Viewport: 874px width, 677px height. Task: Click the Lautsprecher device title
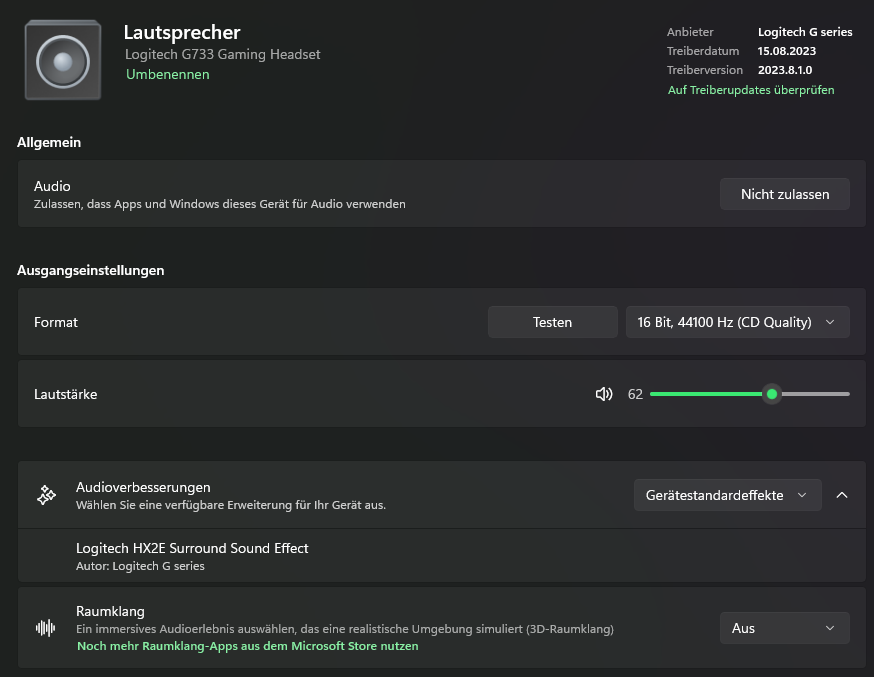182,32
